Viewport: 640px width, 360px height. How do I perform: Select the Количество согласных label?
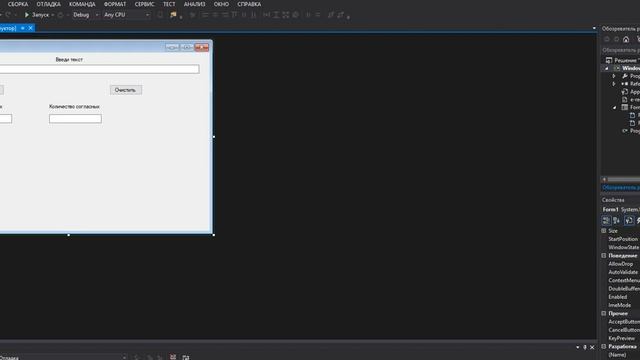click(x=74, y=107)
